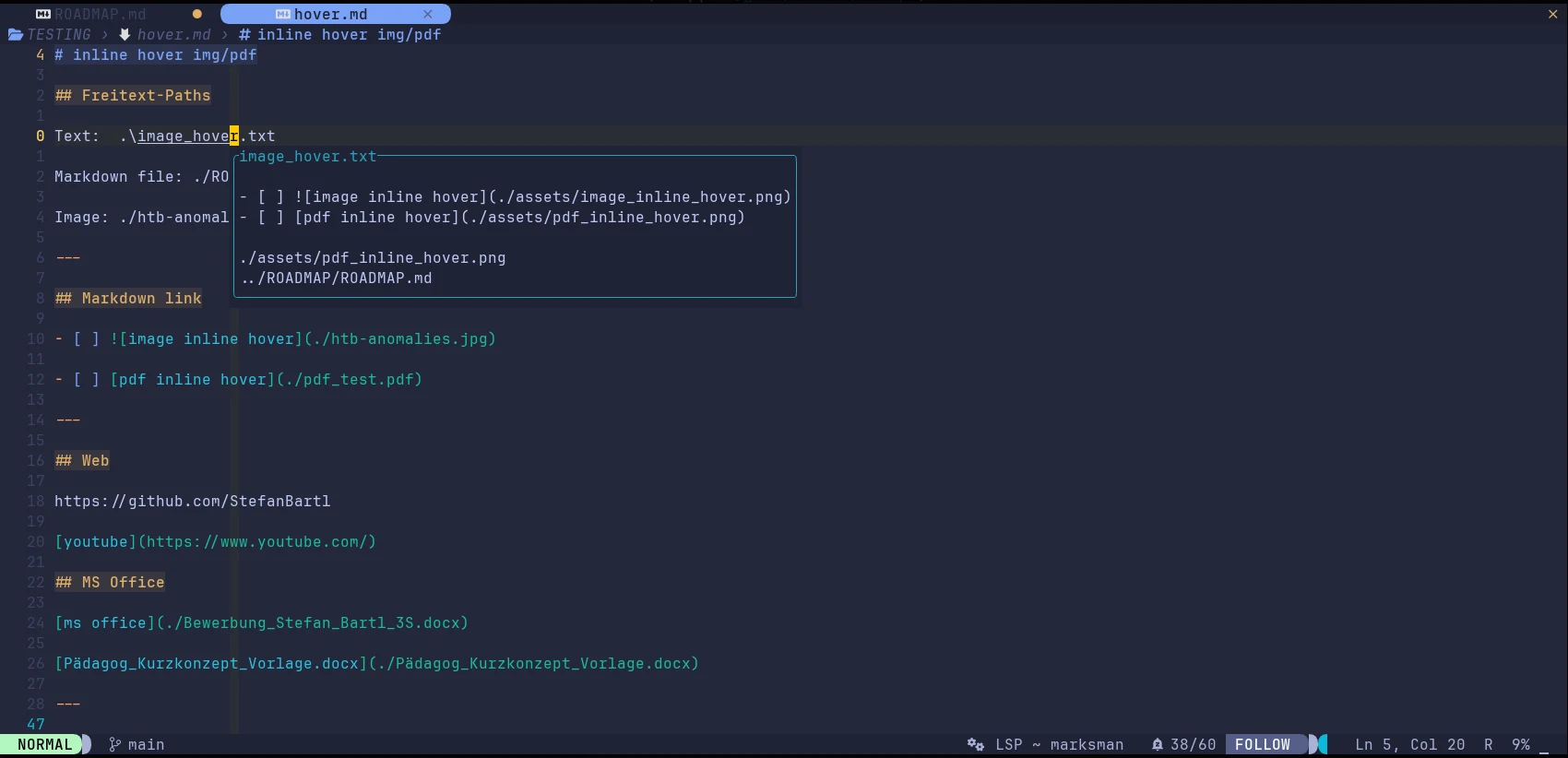
Task: Click the git branch icon beside main
Action: tap(114, 744)
